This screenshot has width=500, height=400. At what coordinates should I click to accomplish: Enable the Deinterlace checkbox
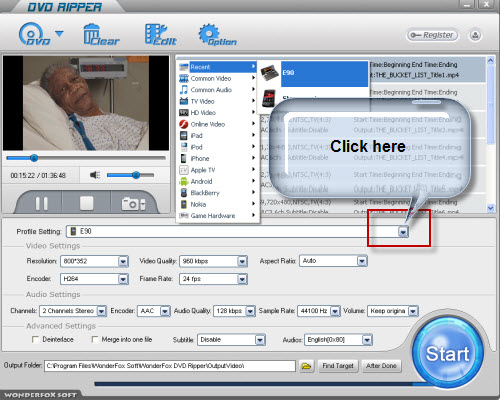point(35,339)
